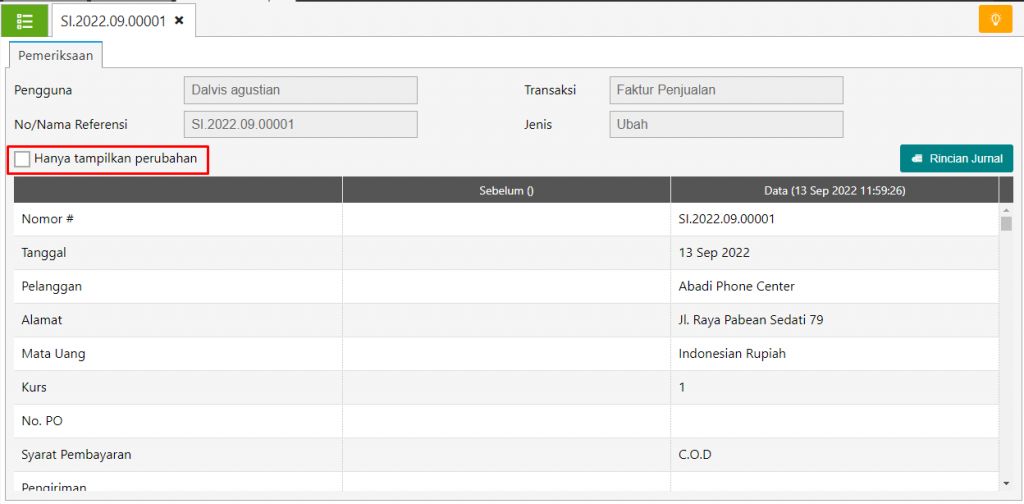Image resolution: width=1024 pixels, height=504 pixels.
Task: Select the Pelanggan row Abadi Phone Center
Action: (x=506, y=286)
